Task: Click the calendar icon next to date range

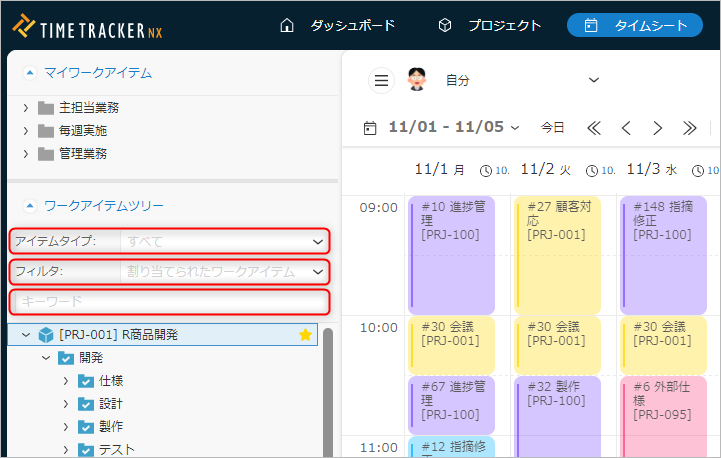Action: tap(370, 128)
